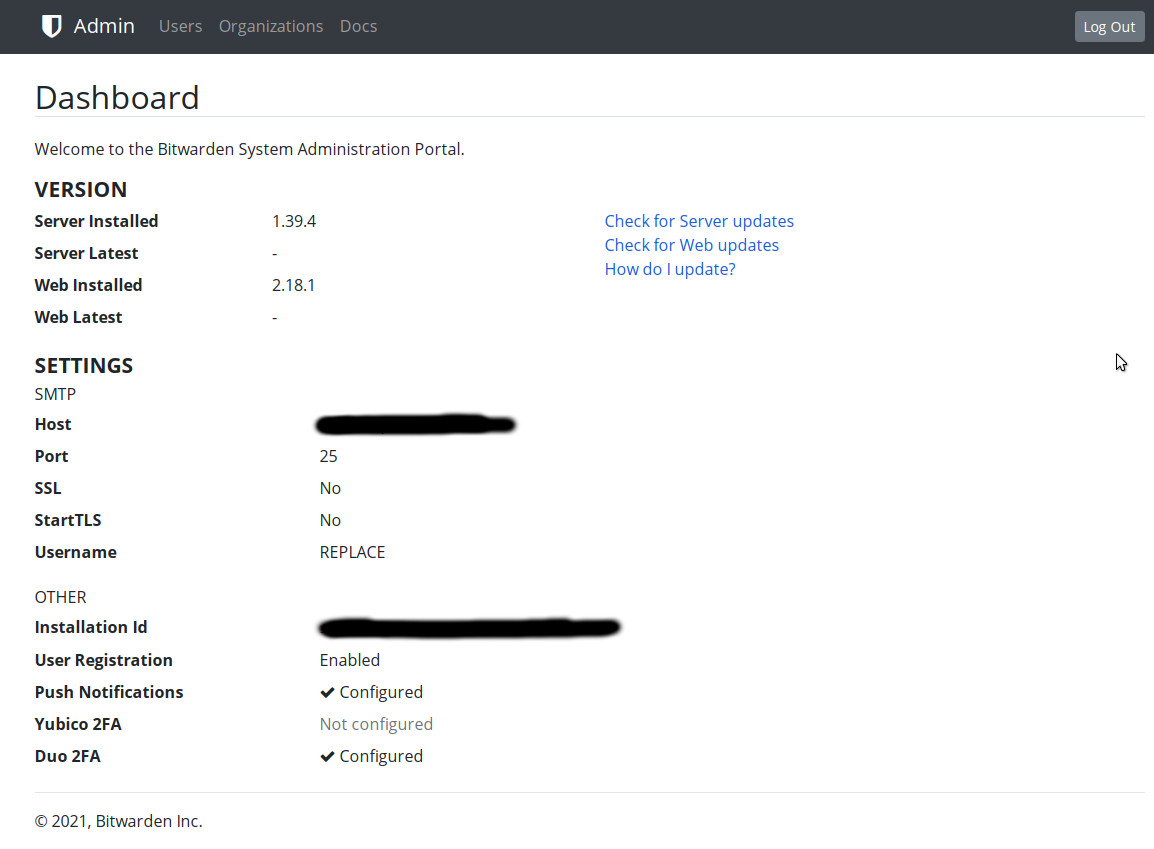Click the Duo 2FA 'Configured' status

click(381, 756)
